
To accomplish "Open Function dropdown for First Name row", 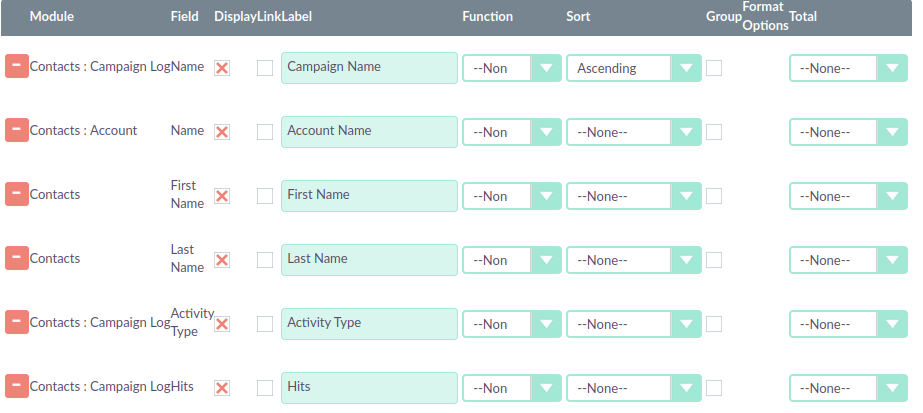I will point(512,196).
